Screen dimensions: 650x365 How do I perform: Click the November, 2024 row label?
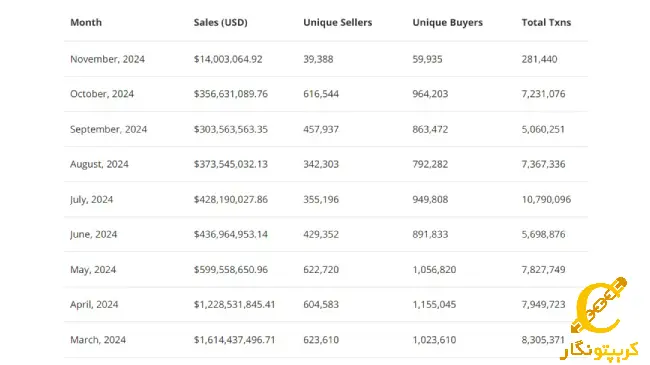tap(107, 59)
